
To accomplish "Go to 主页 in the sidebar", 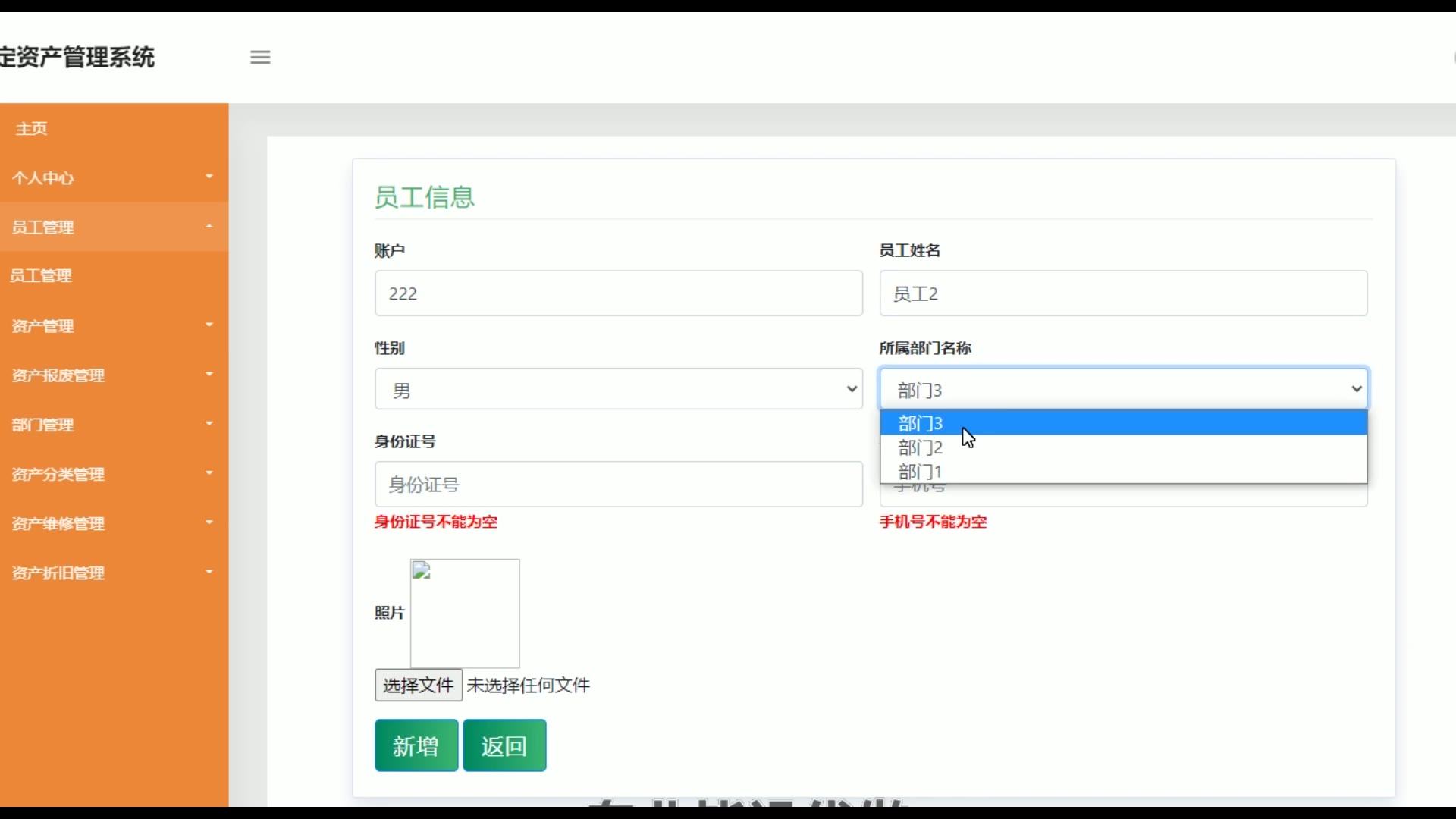I will 32,129.
